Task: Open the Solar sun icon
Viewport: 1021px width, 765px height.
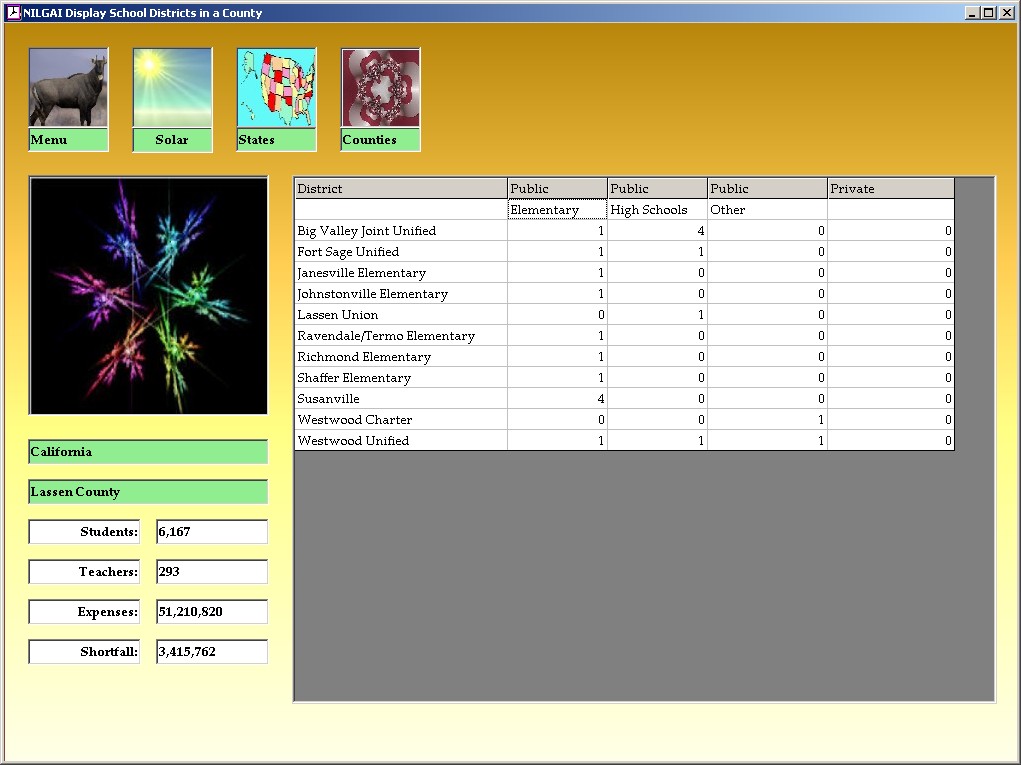Action: point(172,88)
